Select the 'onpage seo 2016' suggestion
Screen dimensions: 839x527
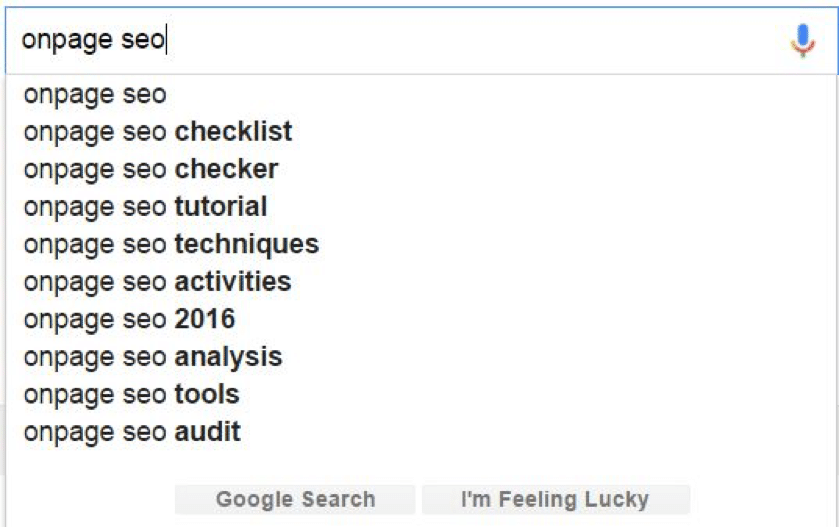(x=421, y=319)
